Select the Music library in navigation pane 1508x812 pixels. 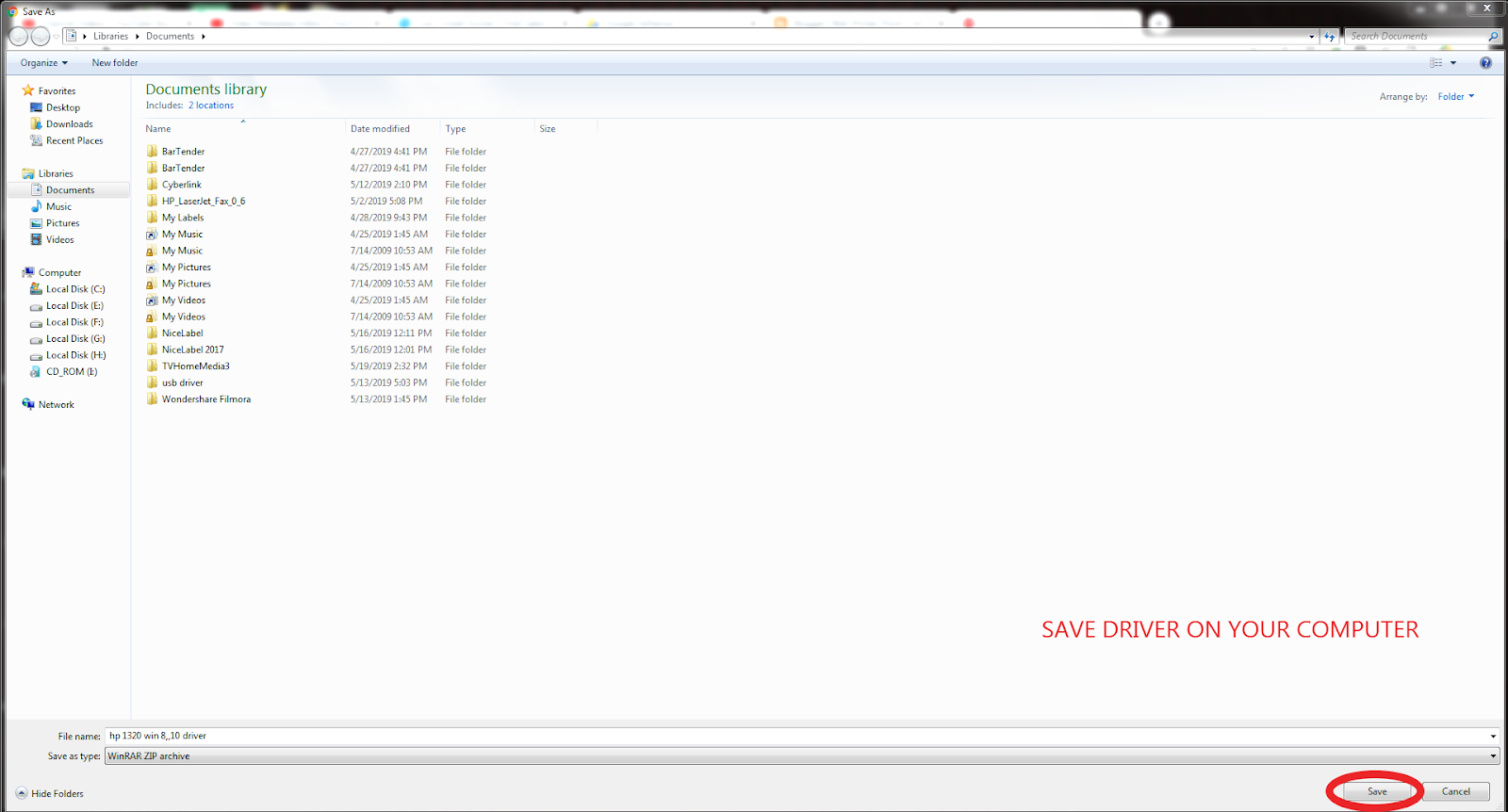(58, 206)
